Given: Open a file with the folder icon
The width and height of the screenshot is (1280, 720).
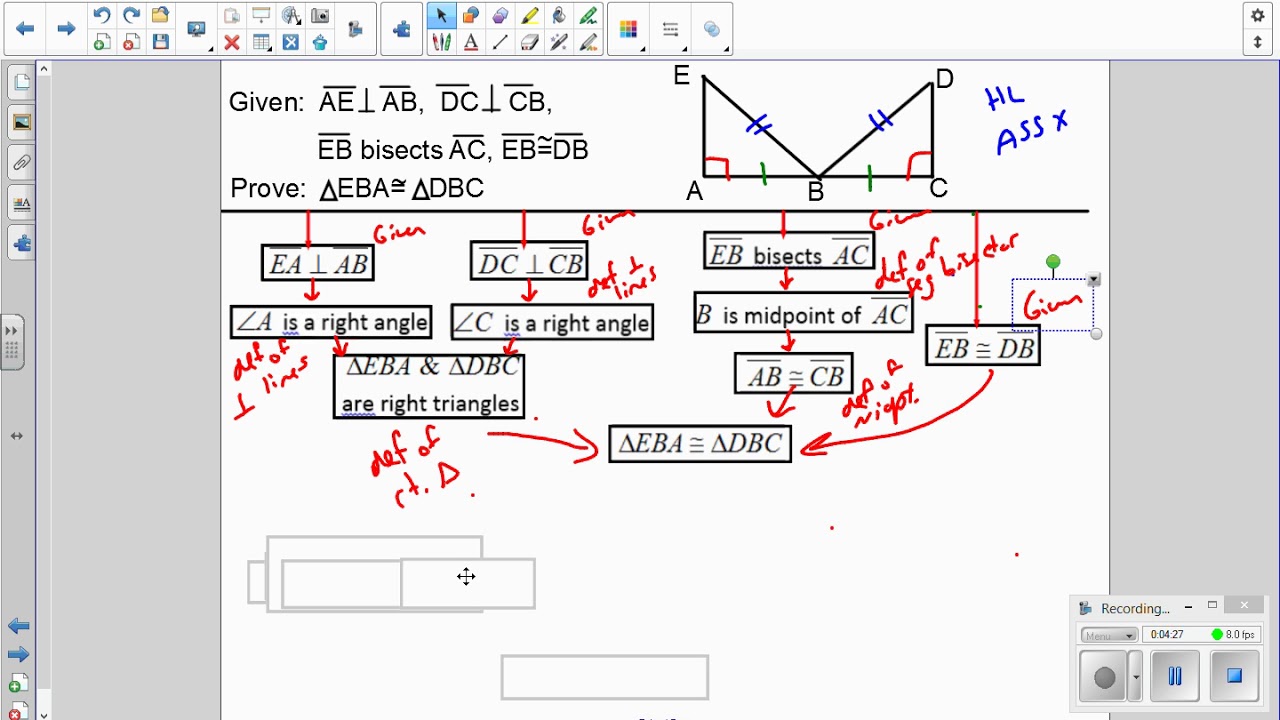Looking at the screenshot, I should point(161,15).
